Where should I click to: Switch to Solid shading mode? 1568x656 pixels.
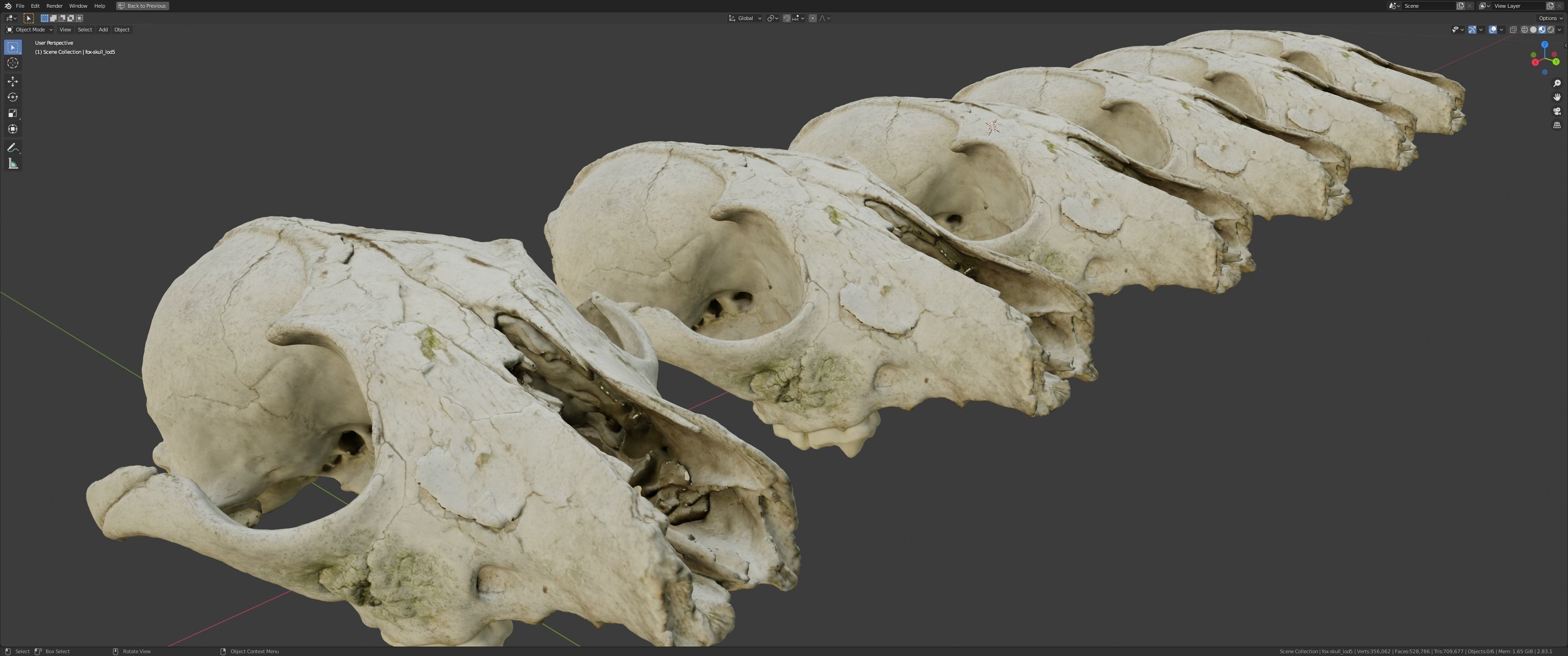point(1533,30)
